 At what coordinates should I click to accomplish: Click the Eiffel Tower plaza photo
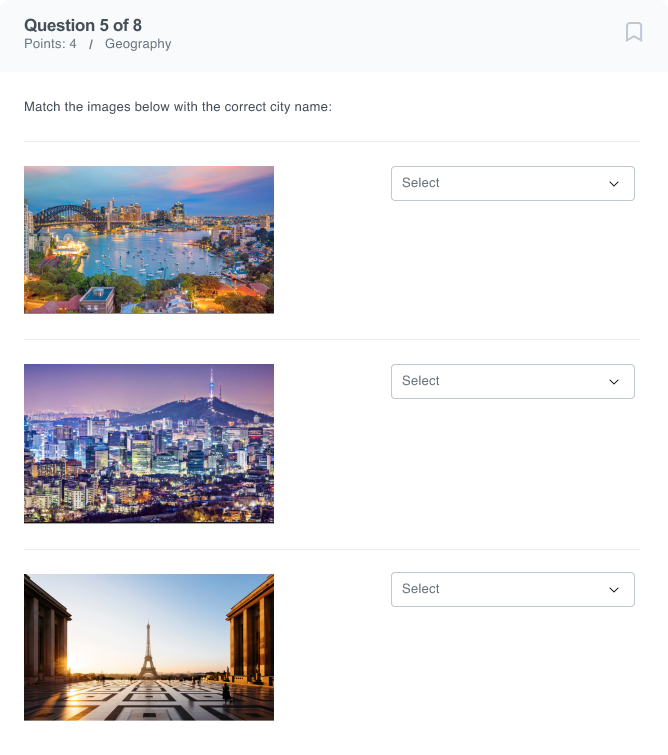(x=149, y=647)
